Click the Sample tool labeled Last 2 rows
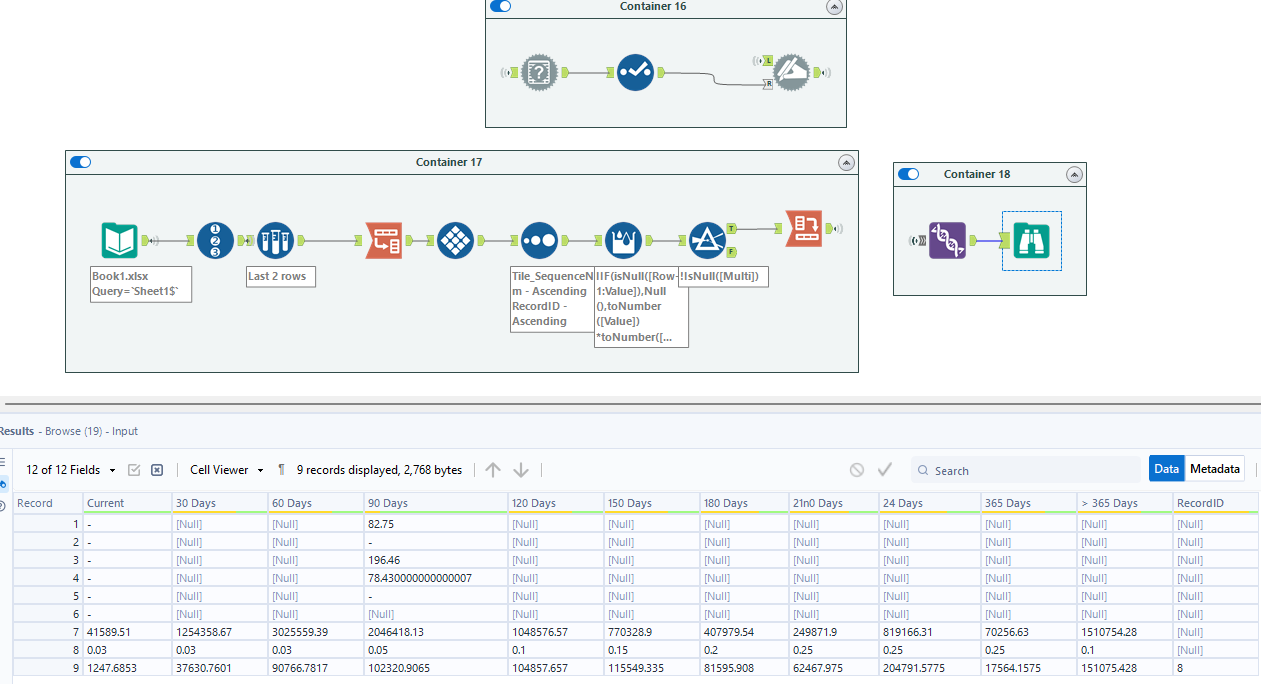Image resolution: width=1261 pixels, height=684 pixels. 275,240
